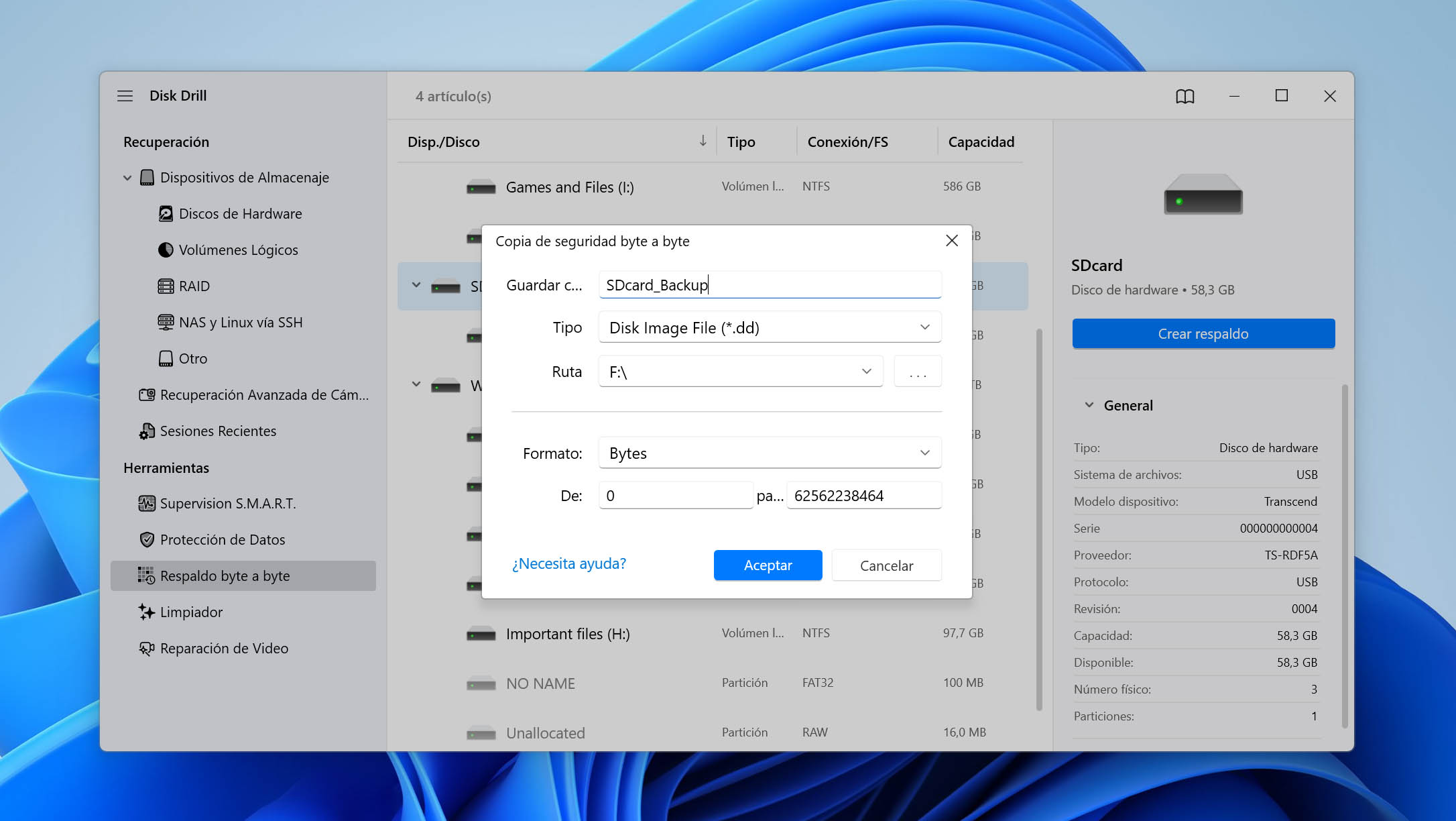Click the browse "..." button next to Ruta

click(x=918, y=372)
